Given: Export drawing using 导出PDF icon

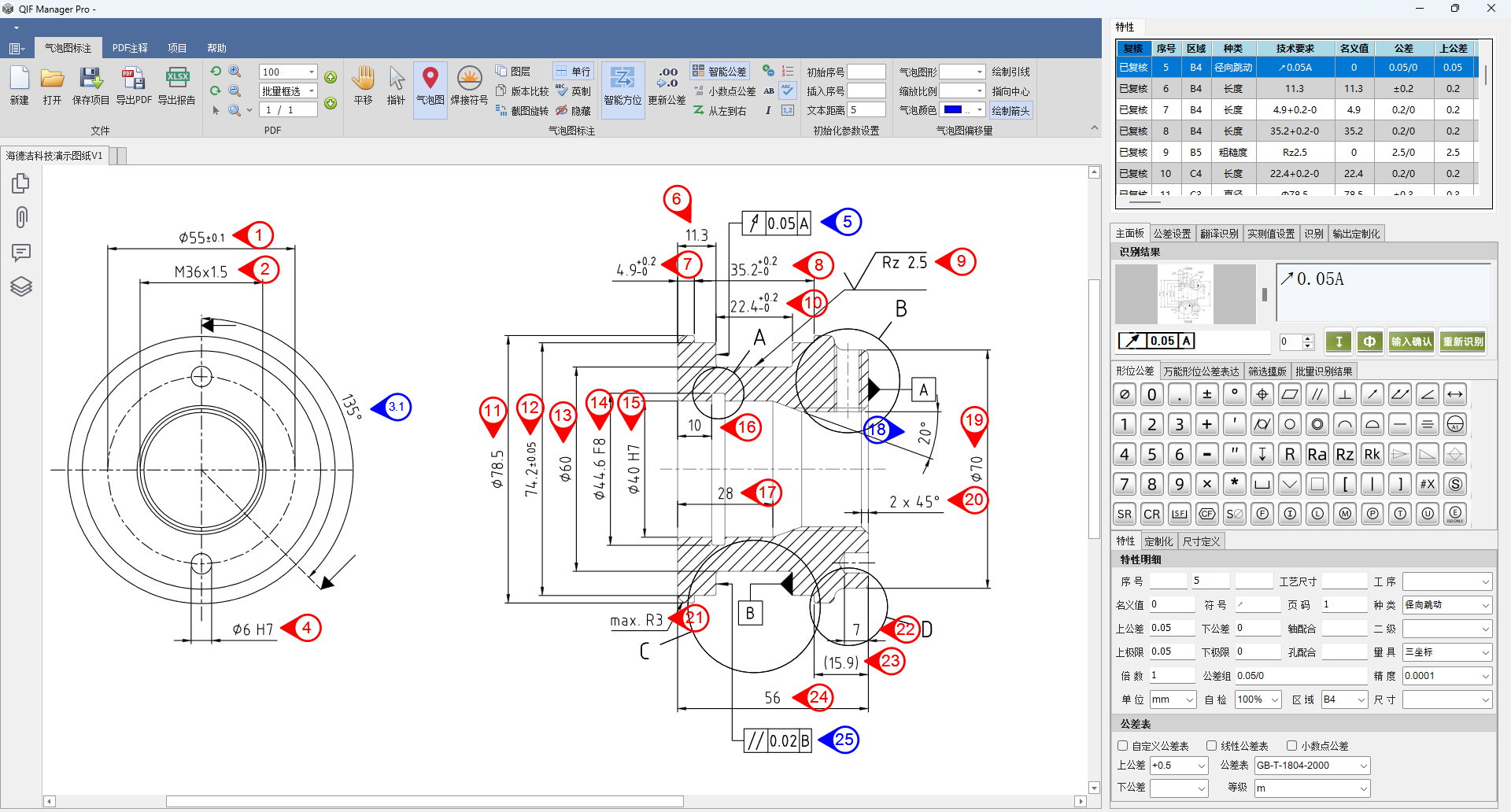Looking at the screenshot, I should tap(134, 86).
